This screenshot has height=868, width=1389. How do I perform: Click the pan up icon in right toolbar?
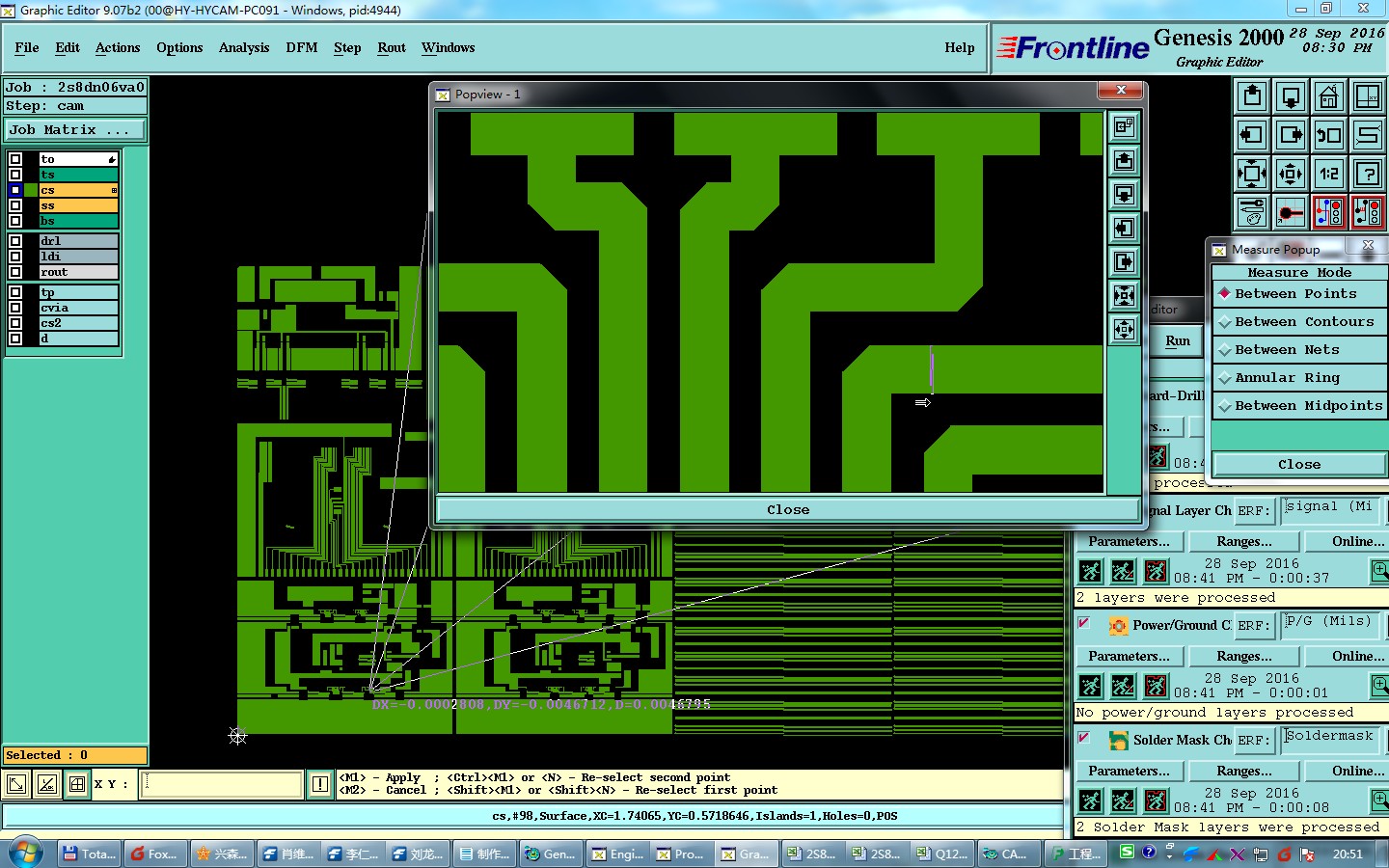point(1252,96)
